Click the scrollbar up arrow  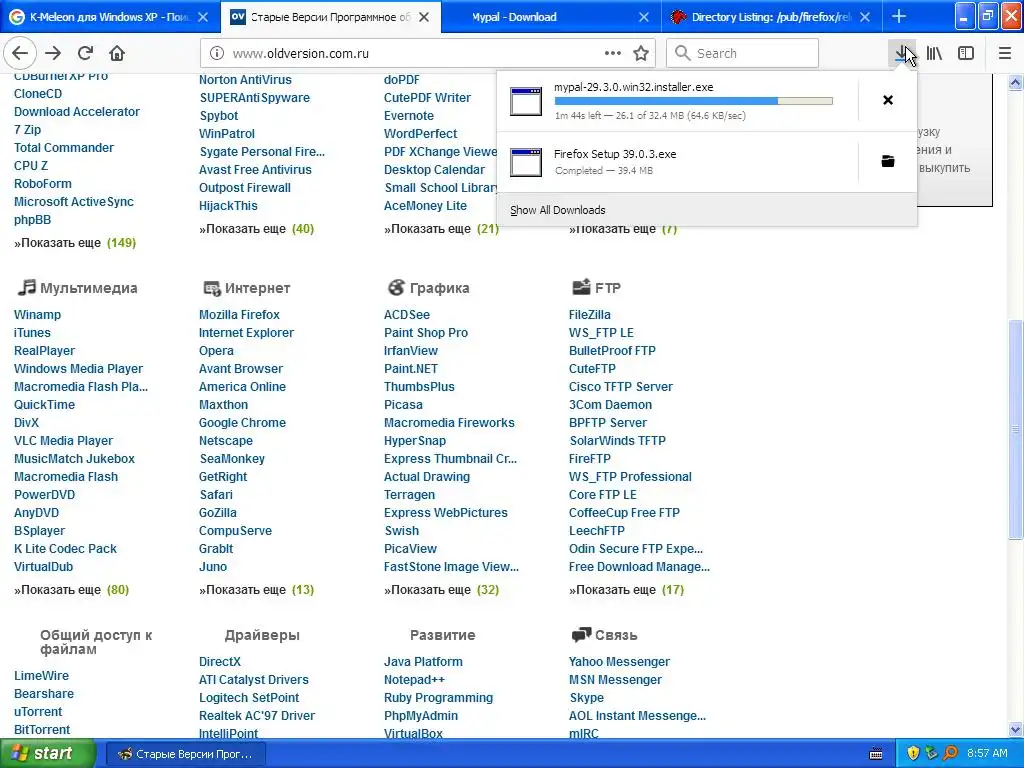[1015, 82]
